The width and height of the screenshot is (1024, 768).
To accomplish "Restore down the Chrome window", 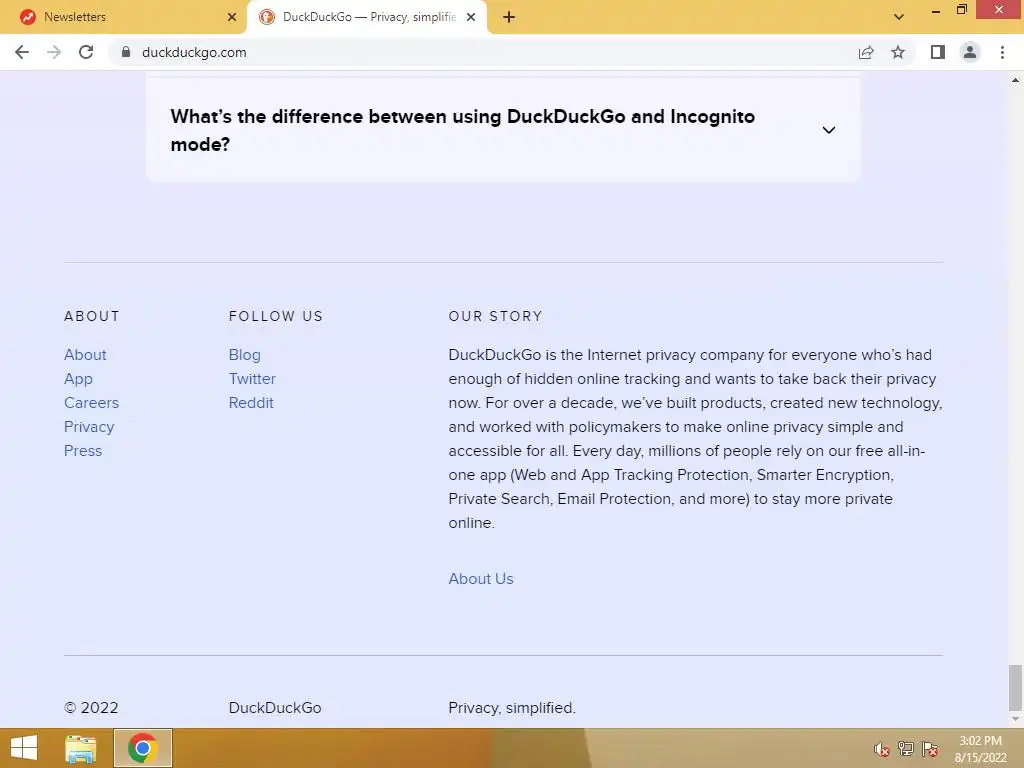I will [x=961, y=9].
